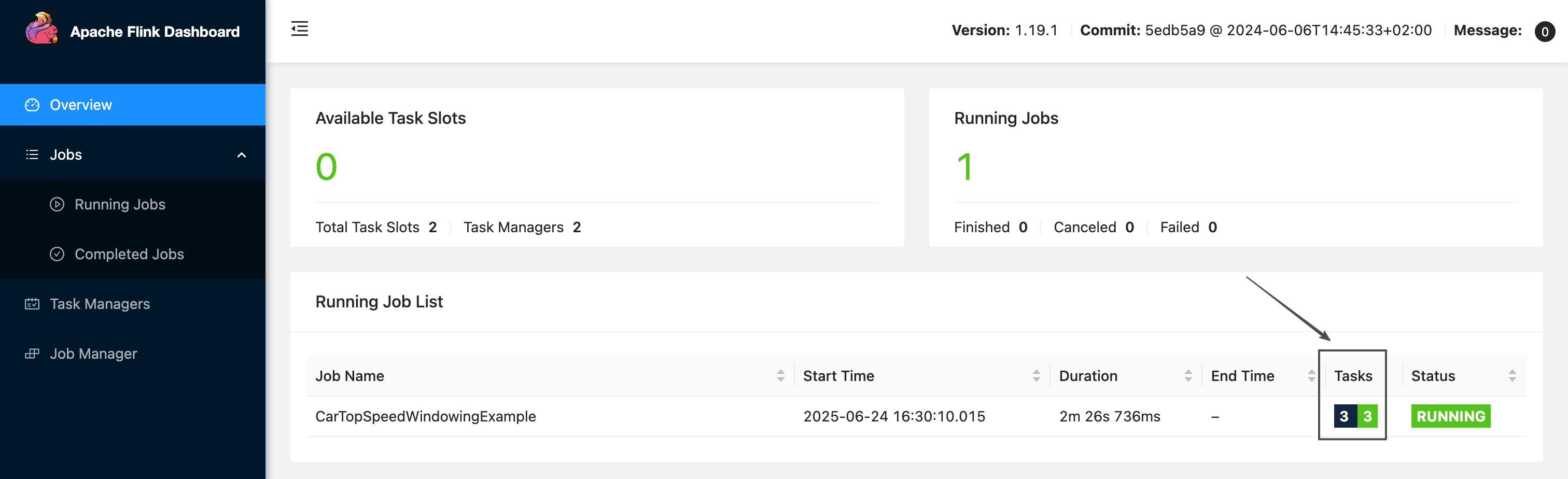Open the Job Manager page
The height and width of the screenshot is (479, 1568).
tap(93, 354)
